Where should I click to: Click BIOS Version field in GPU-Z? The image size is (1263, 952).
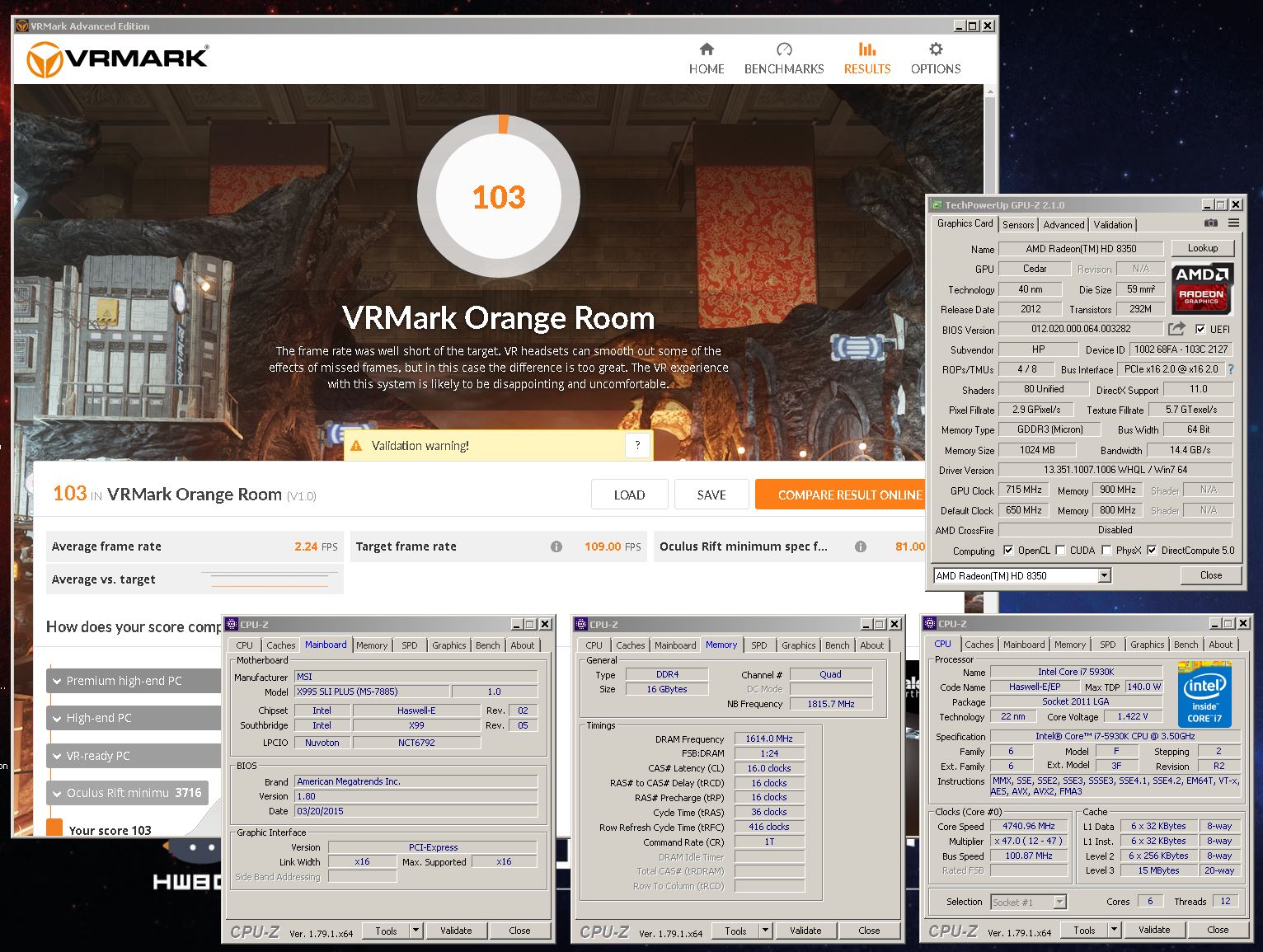(1081, 329)
